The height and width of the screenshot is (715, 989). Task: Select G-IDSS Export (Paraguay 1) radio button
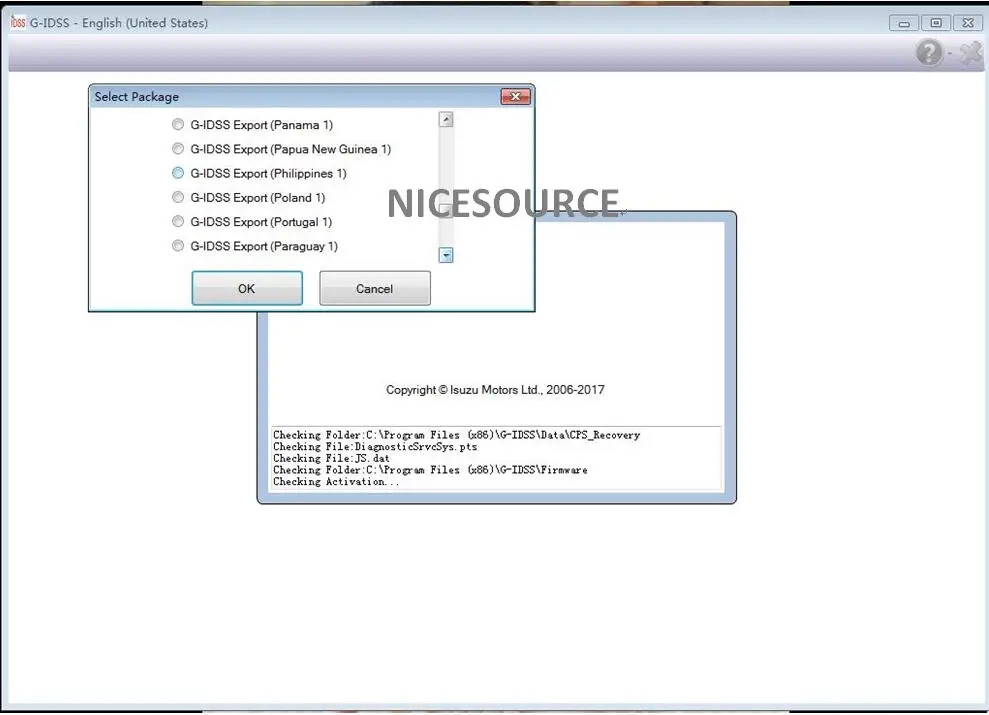click(x=178, y=246)
